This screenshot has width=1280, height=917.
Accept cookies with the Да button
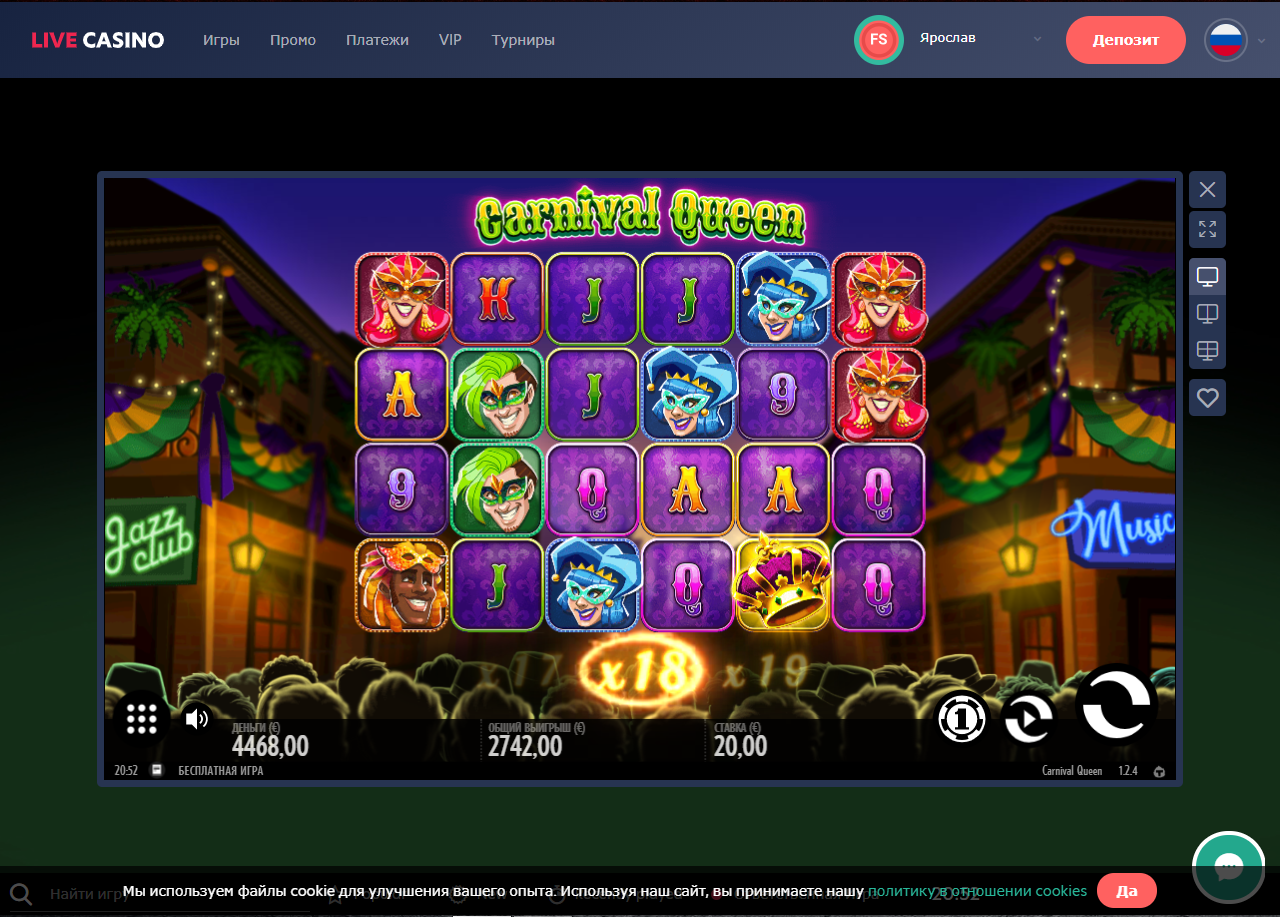[1127, 890]
